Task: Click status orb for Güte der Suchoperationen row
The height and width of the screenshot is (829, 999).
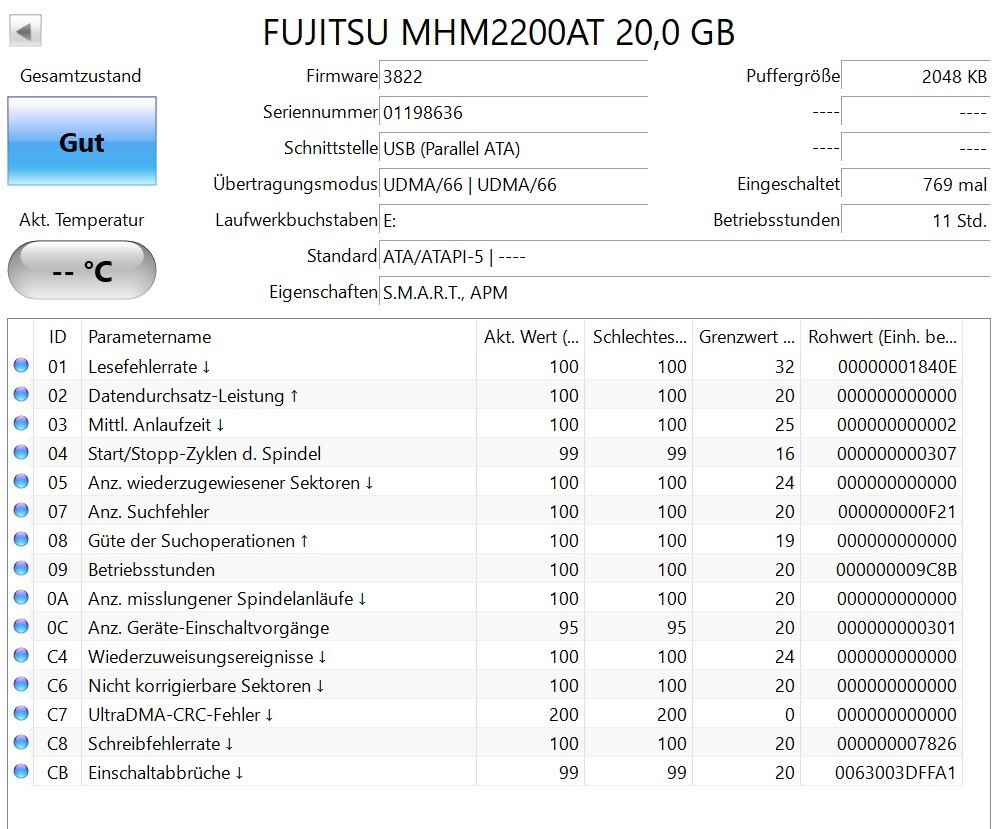Action: click(21, 540)
